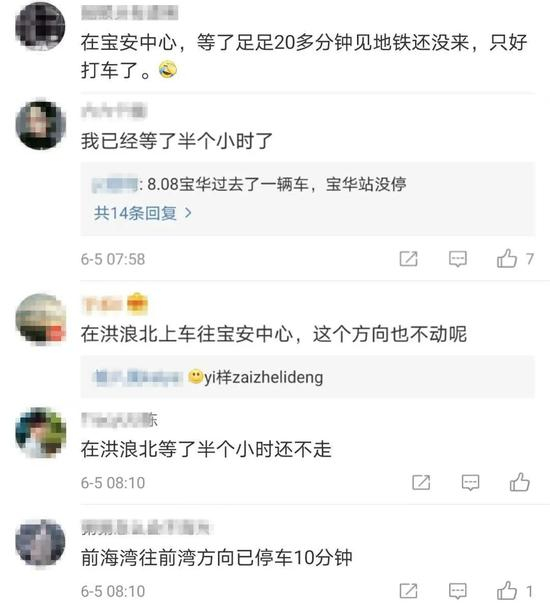Reply to the 6-5 07:58 comment
550x609 pixels.
pyautogui.click(x=458, y=259)
